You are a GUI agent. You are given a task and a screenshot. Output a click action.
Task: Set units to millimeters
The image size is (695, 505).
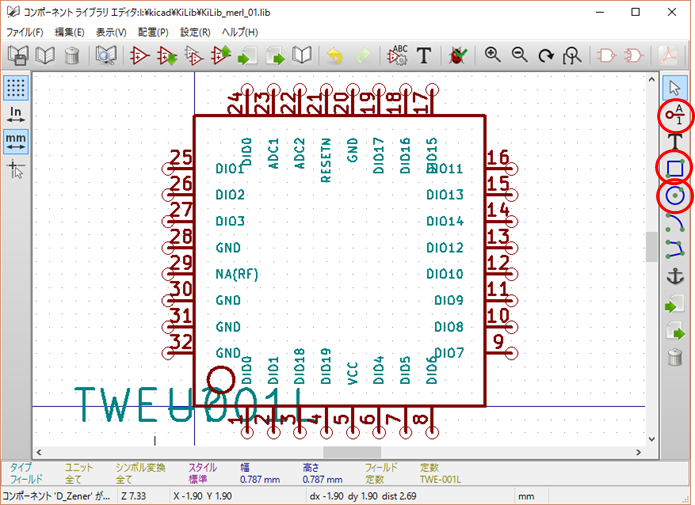point(16,141)
